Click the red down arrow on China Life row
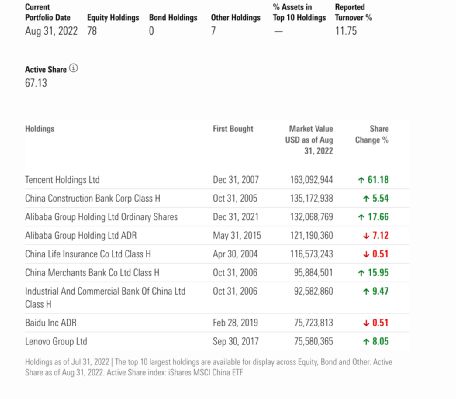Screen dimensions: 456x399 click(366, 254)
